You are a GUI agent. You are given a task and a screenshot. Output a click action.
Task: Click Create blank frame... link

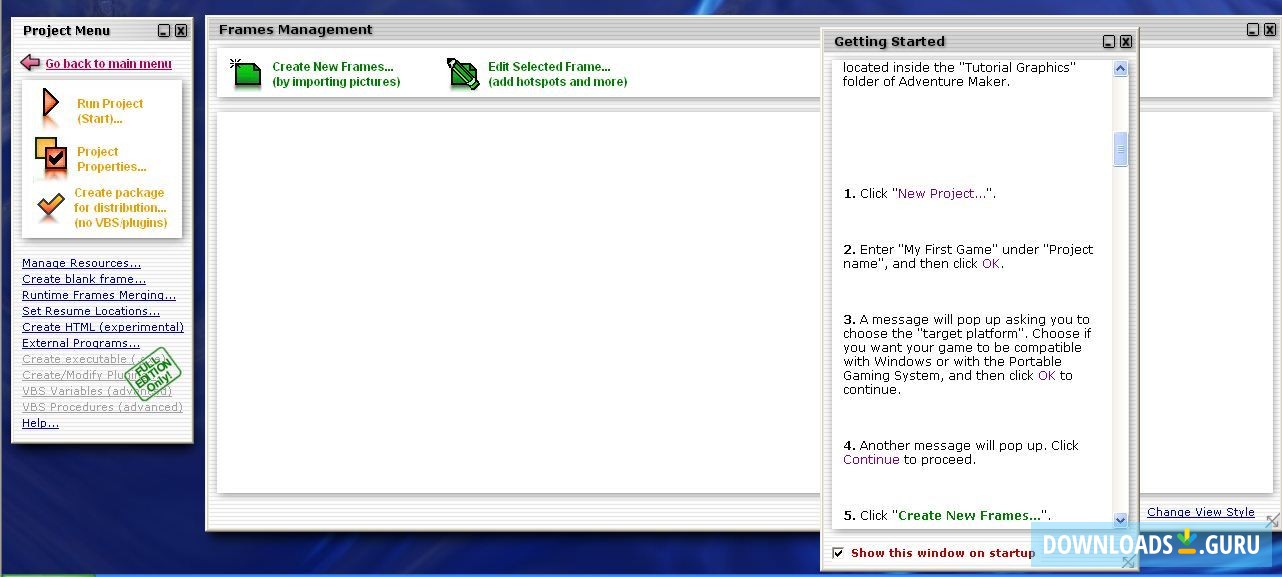[x=84, y=279]
